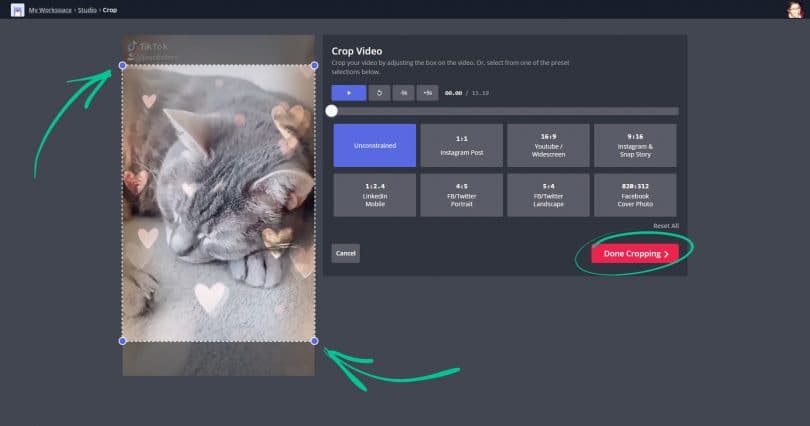The width and height of the screenshot is (810, 426).
Task: Click the restart video icon
Action: 379,93
